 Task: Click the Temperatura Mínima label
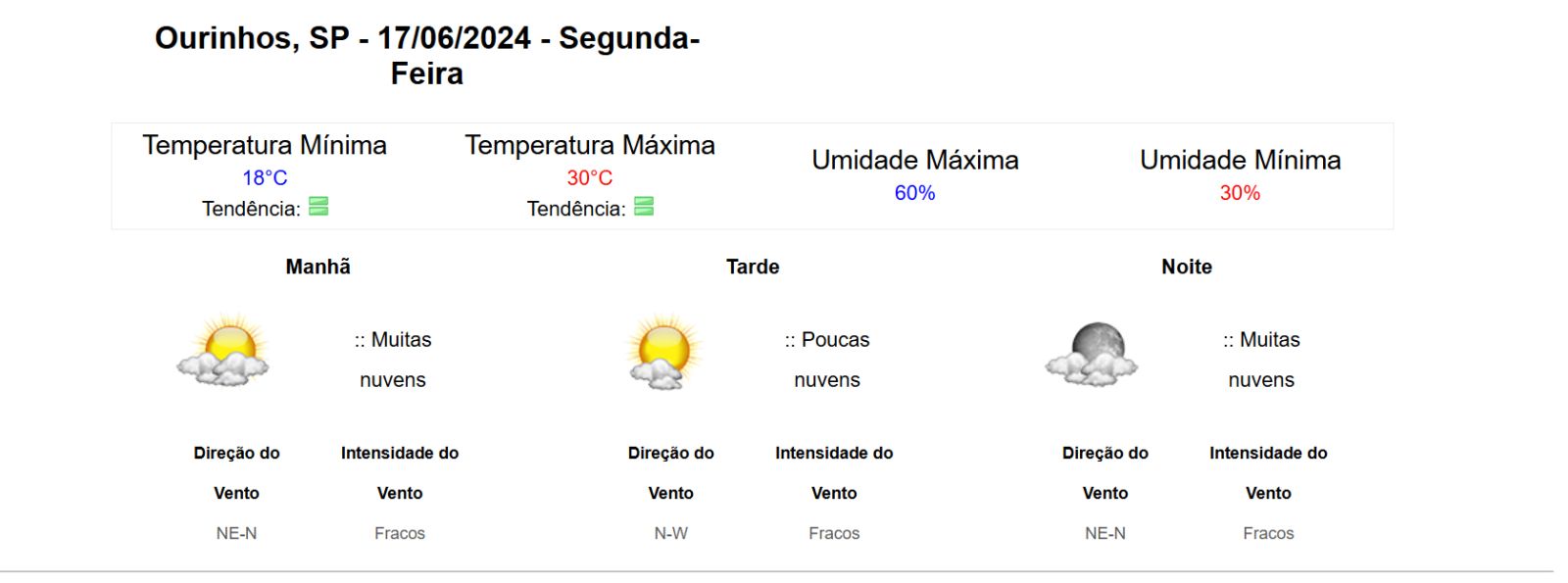coord(265,145)
